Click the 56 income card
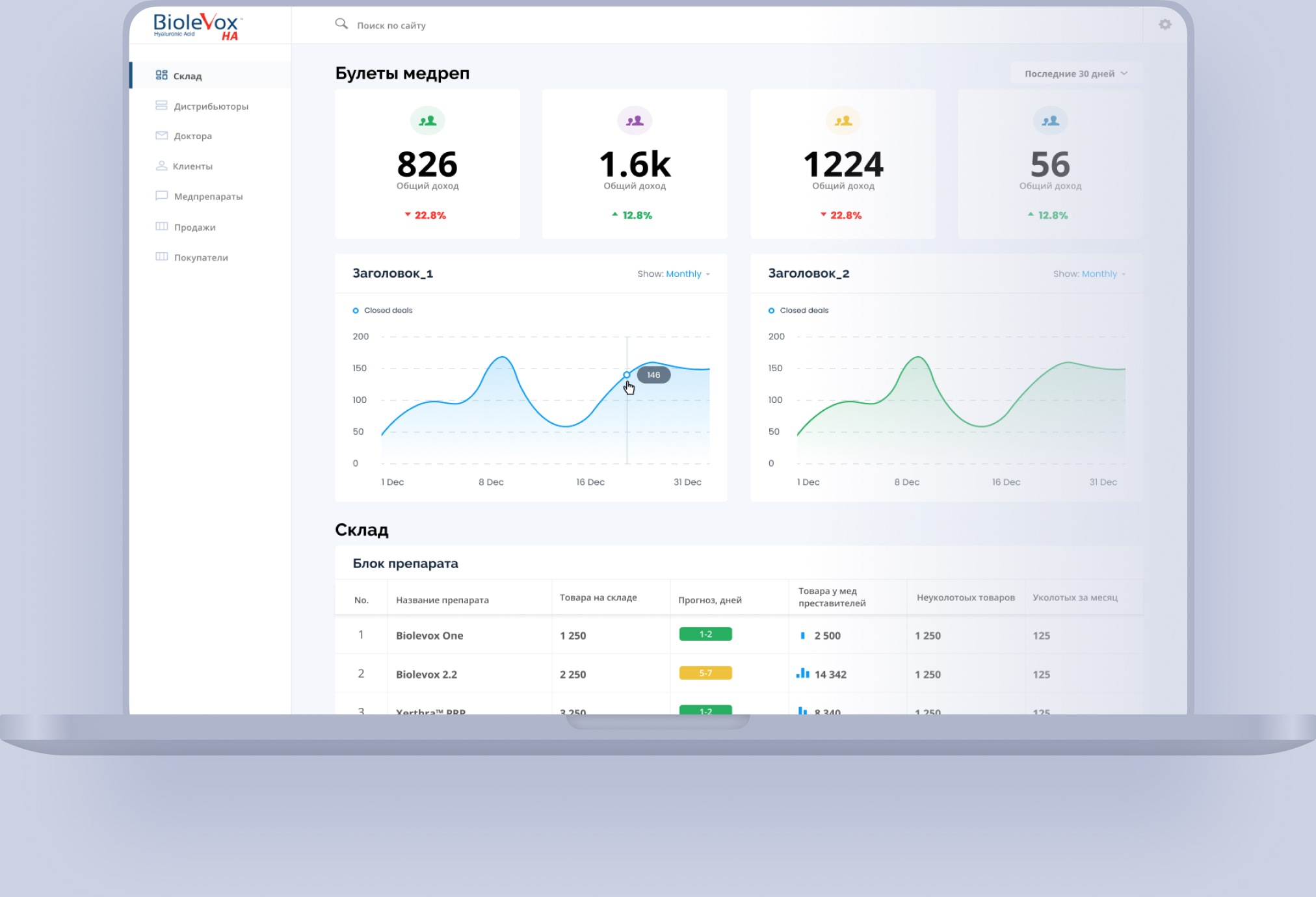The image size is (1316, 897). [1050, 164]
